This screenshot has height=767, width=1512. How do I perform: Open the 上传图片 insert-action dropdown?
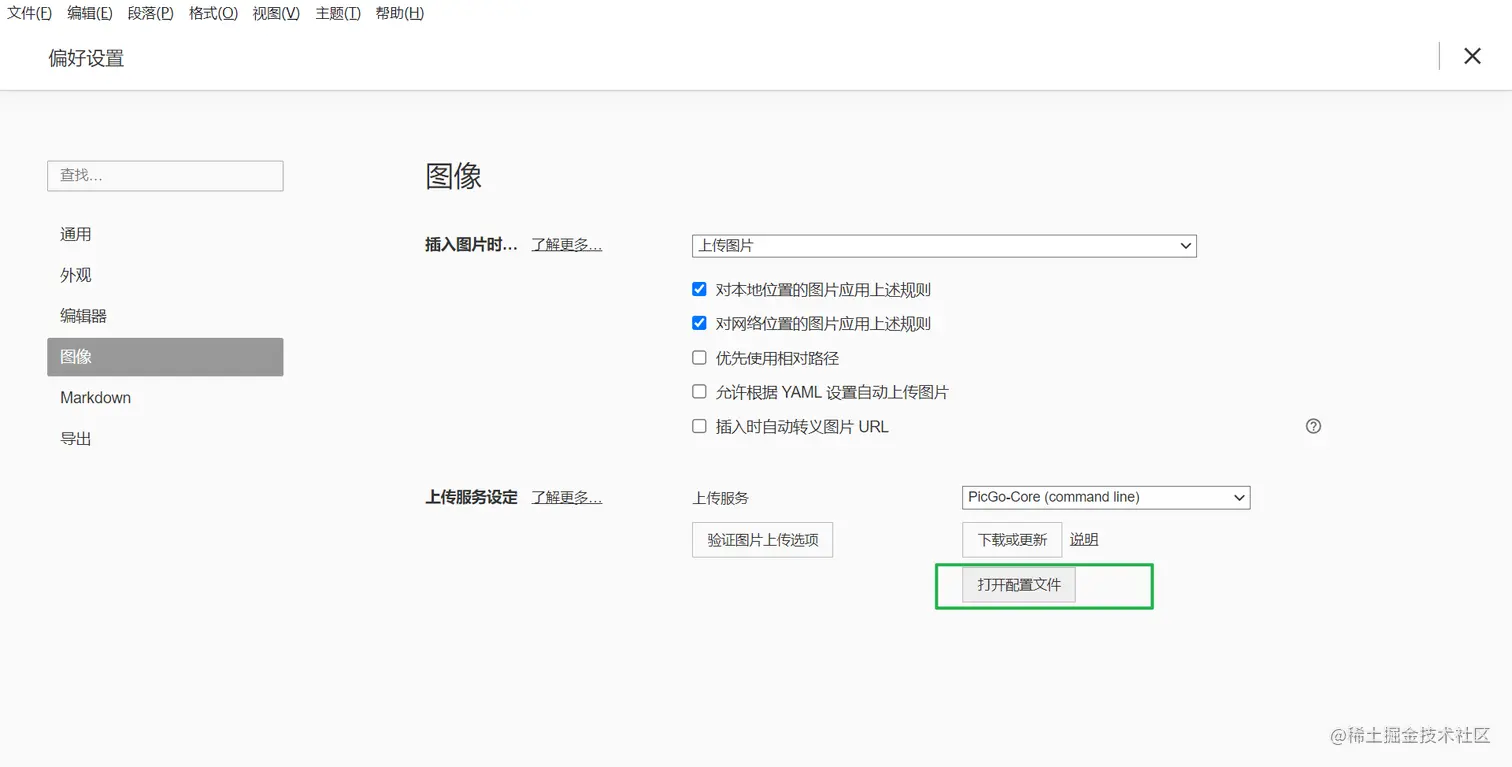point(944,245)
